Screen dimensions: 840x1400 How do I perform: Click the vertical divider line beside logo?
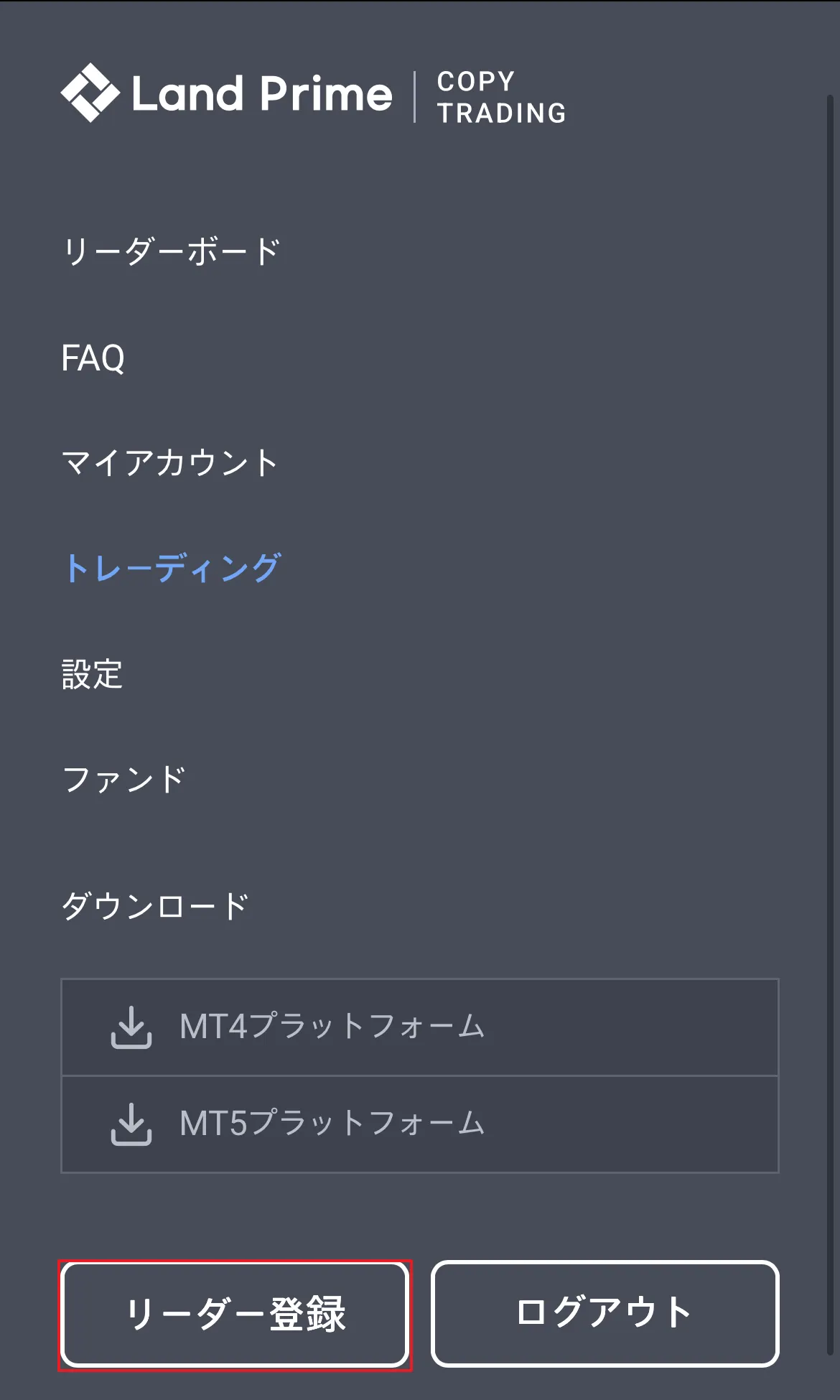(x=415, y=97)
